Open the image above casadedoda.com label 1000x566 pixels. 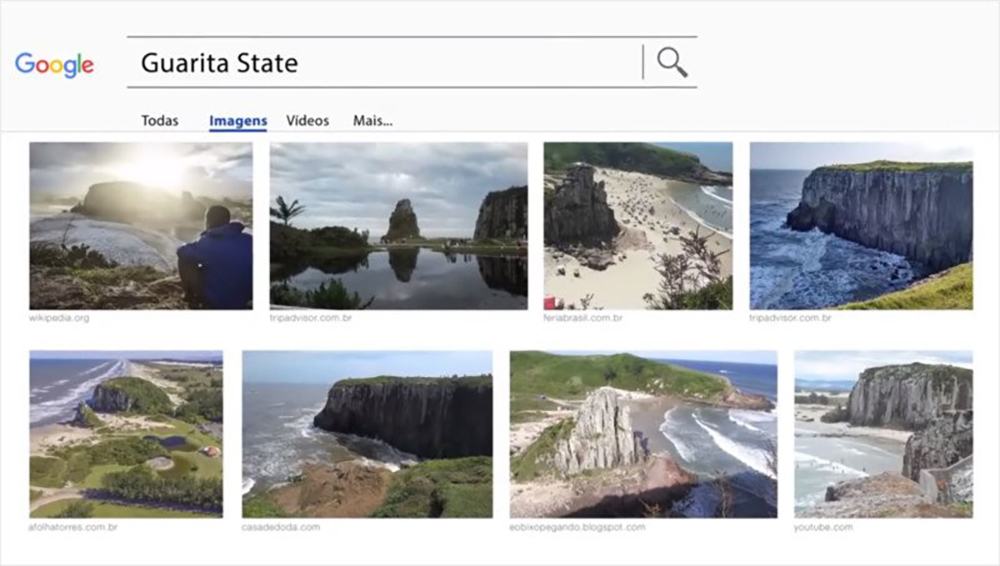point(367,433)
